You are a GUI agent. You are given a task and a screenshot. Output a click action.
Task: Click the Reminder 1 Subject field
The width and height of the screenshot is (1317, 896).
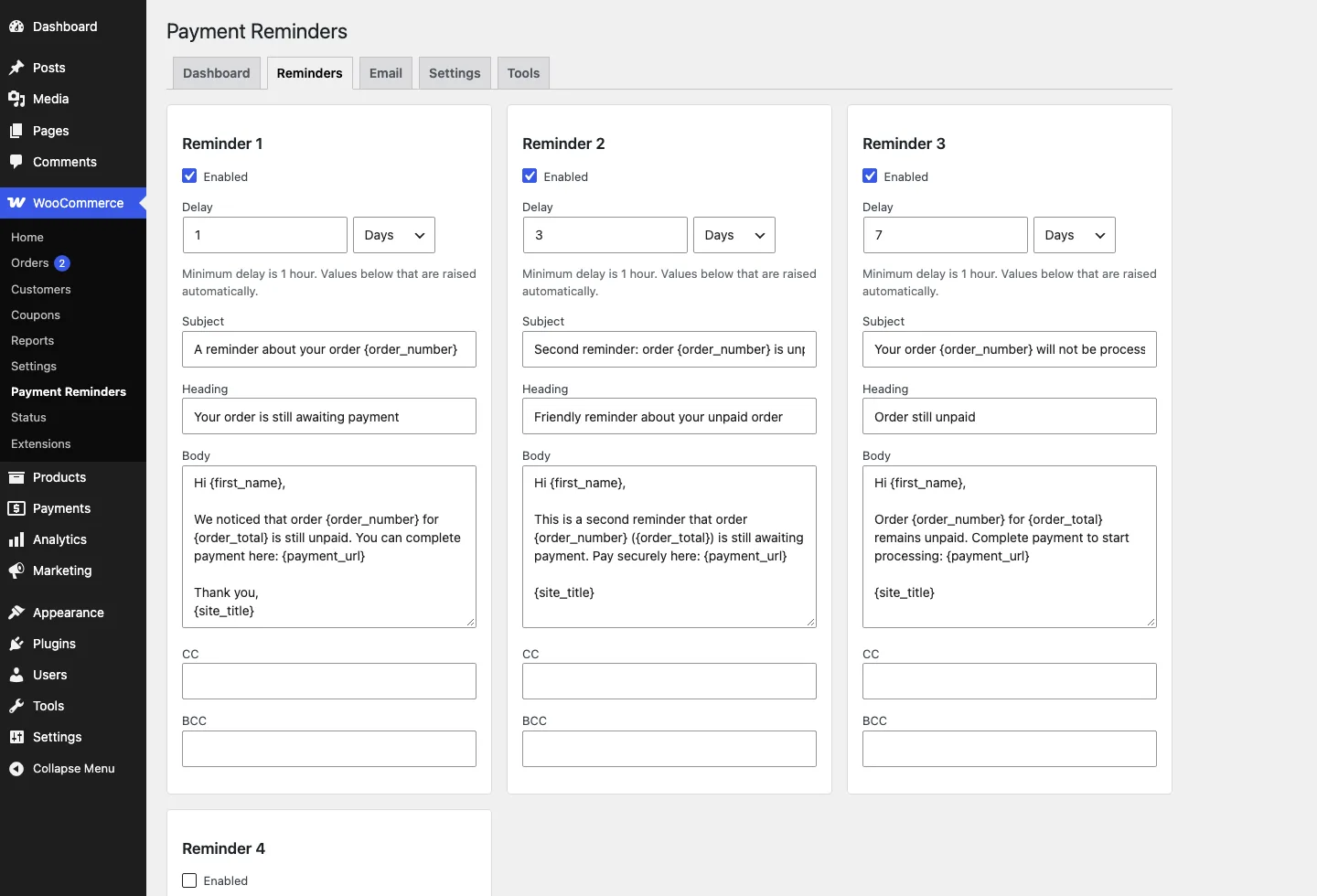pos(329,349)
